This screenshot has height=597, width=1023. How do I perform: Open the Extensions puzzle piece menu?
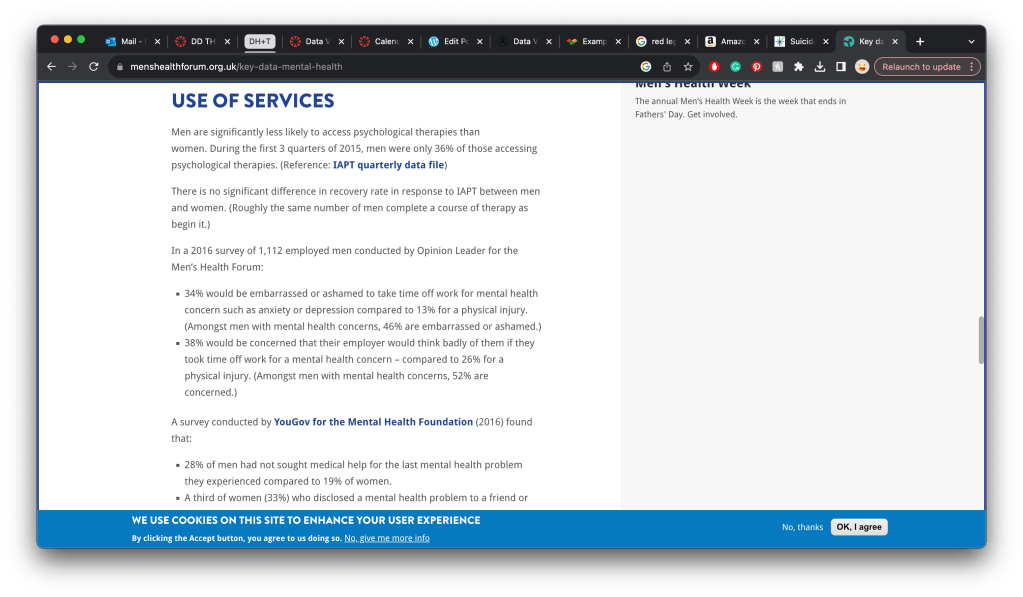(x=798, y=67)
